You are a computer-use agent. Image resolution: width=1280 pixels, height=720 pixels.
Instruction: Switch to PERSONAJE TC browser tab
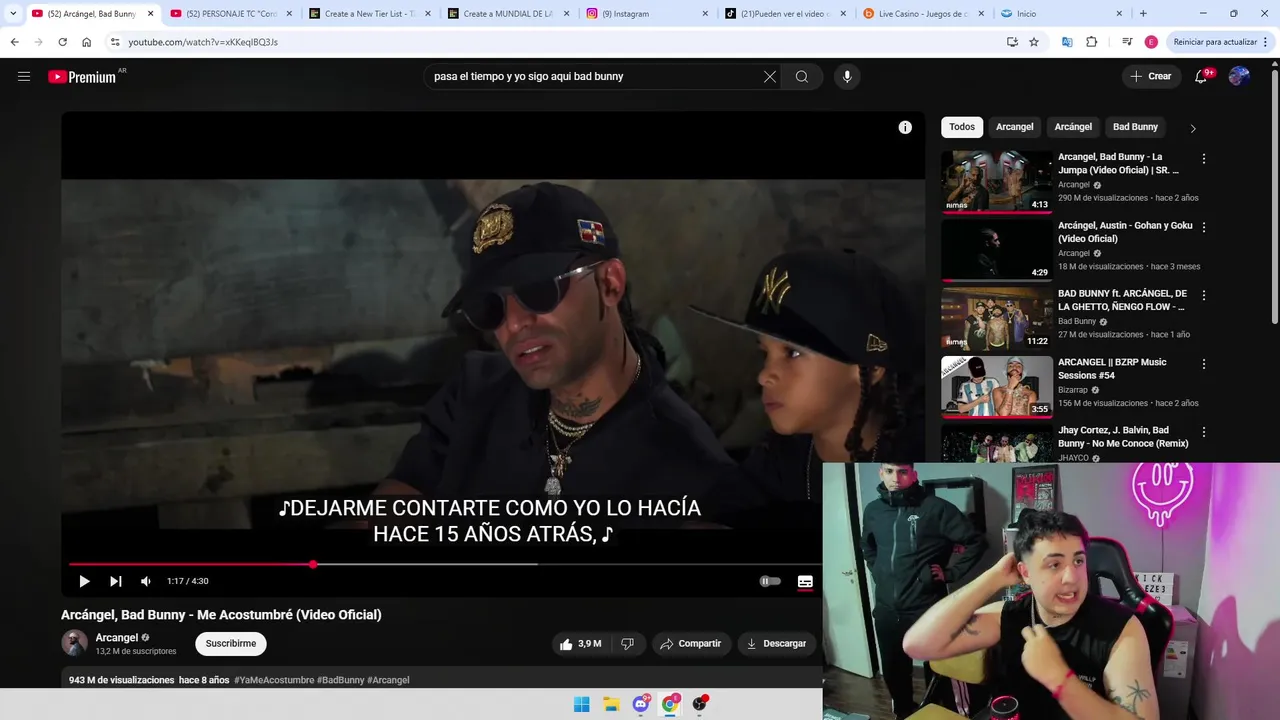click(231, 14)
